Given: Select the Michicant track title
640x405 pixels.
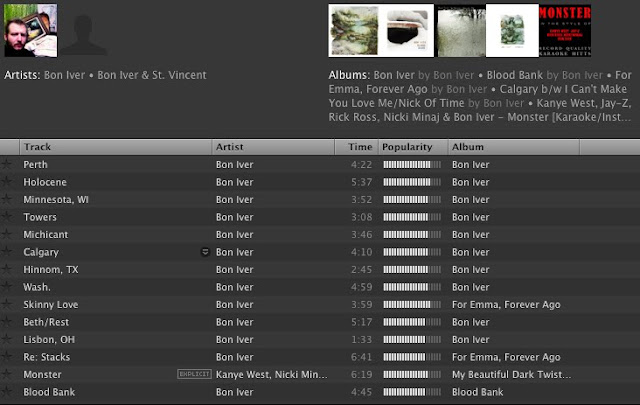Looking at the screenshot, I should pyautogui.click(x=46, y=235).
